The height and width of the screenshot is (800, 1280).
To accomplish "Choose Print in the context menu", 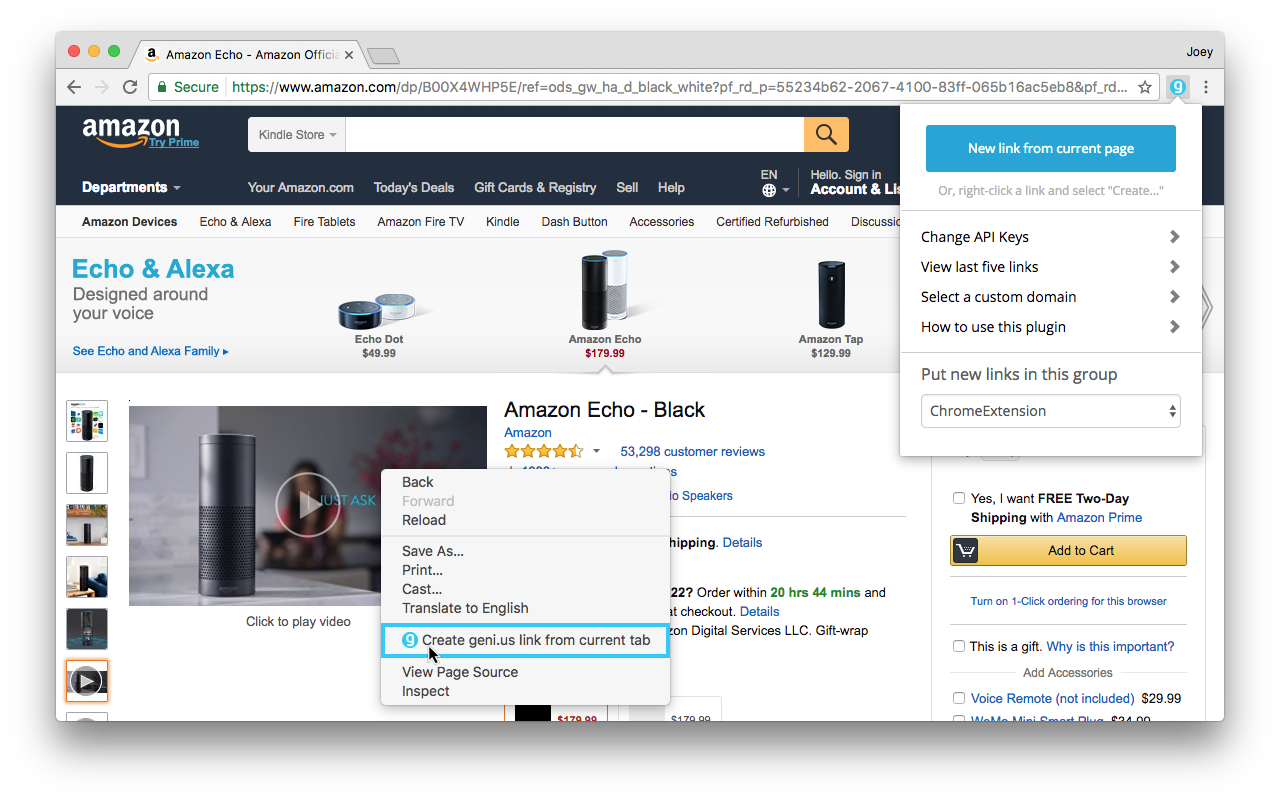I will click(525, 570).
